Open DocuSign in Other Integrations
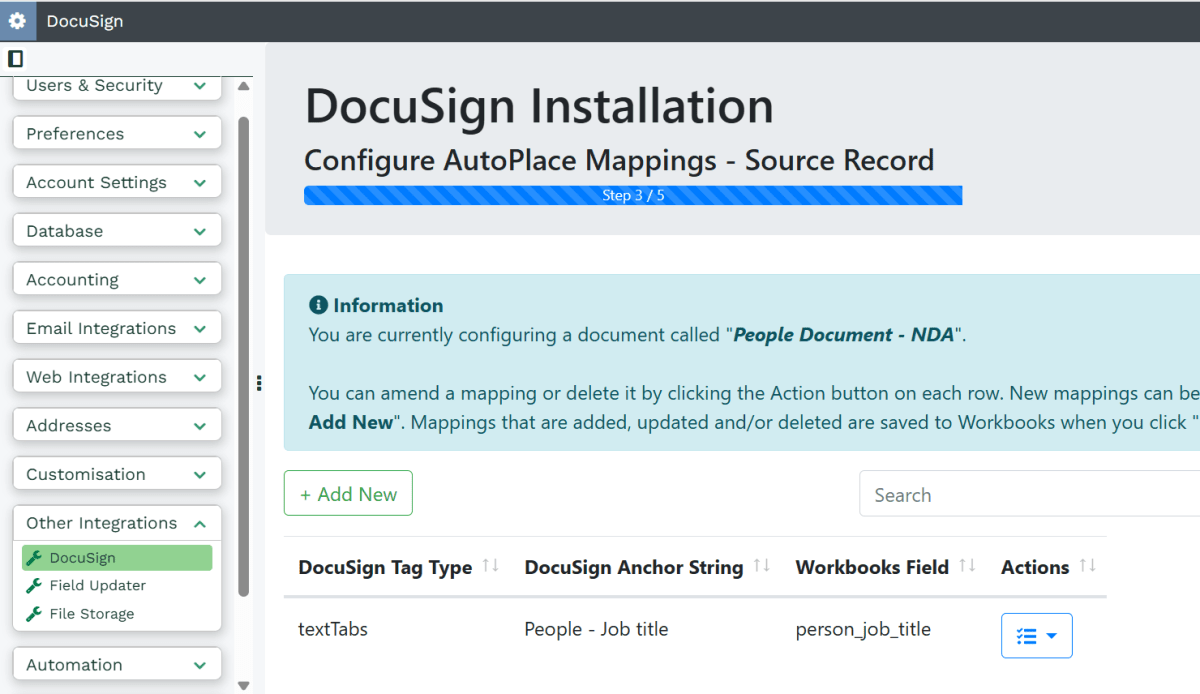This screenshot has height=694, width=1200. coord(117,558)
